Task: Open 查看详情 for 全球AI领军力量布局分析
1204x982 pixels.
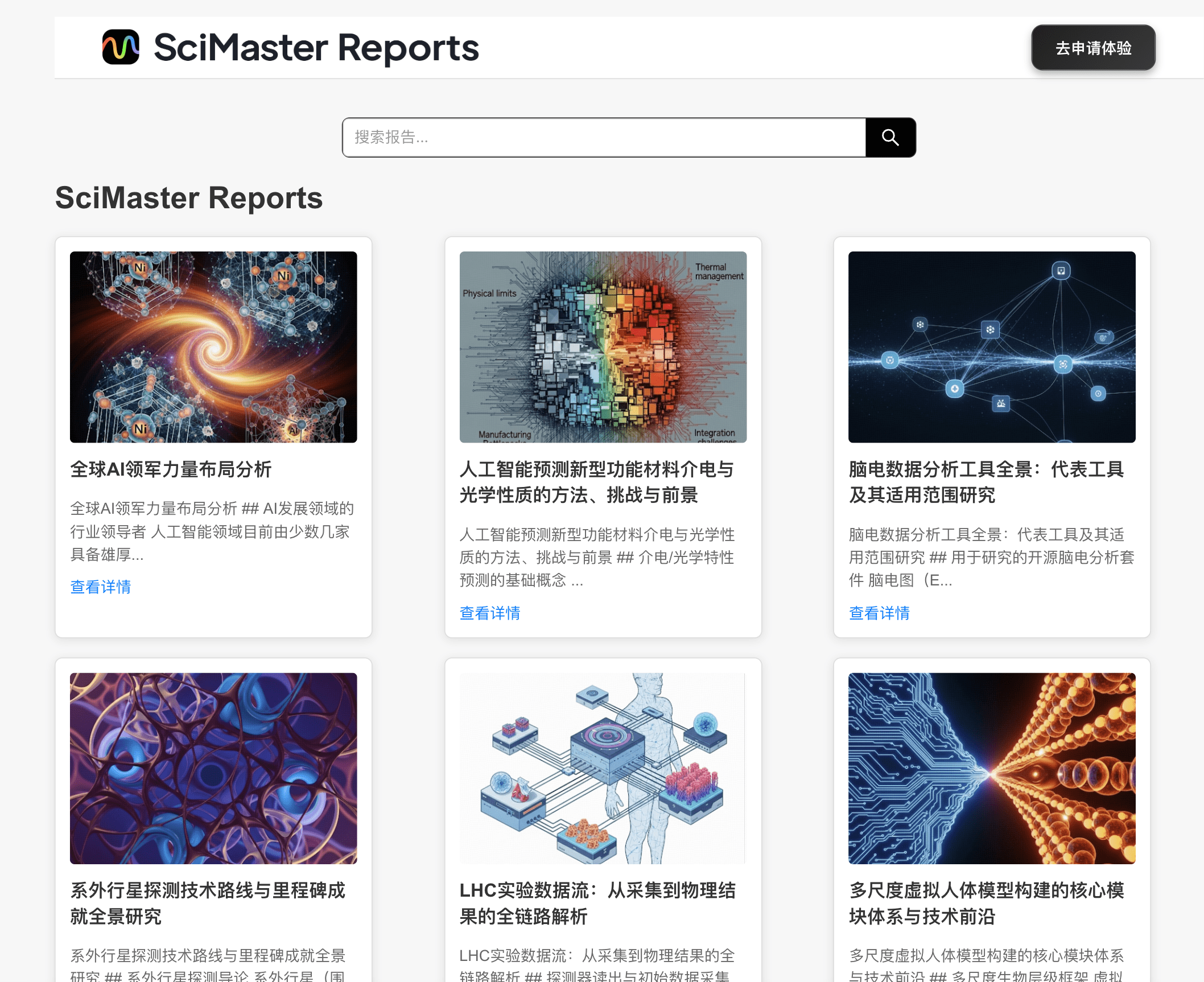Action: pos(101,587)
